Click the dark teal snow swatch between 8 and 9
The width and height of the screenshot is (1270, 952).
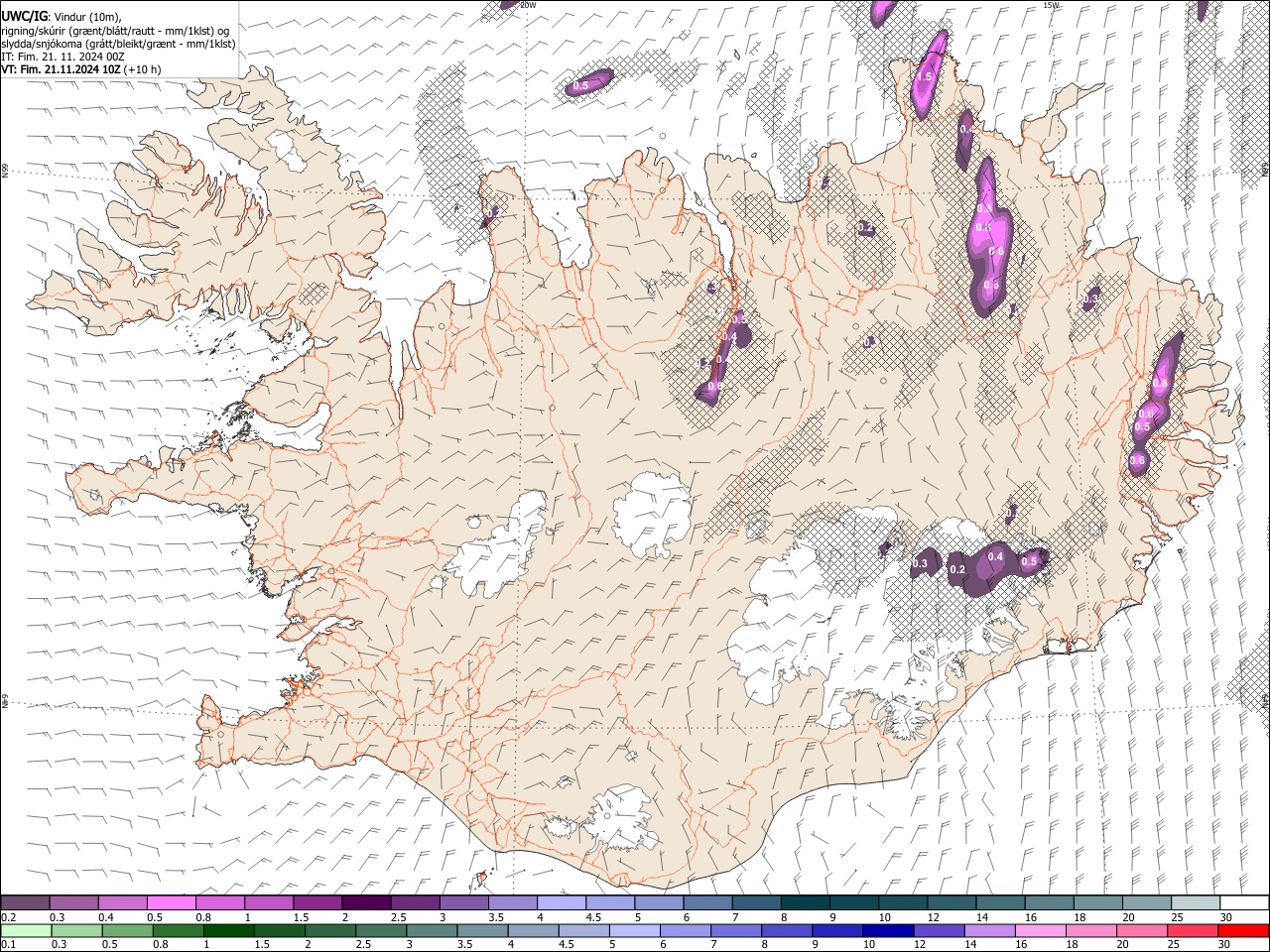pos(805,902)
